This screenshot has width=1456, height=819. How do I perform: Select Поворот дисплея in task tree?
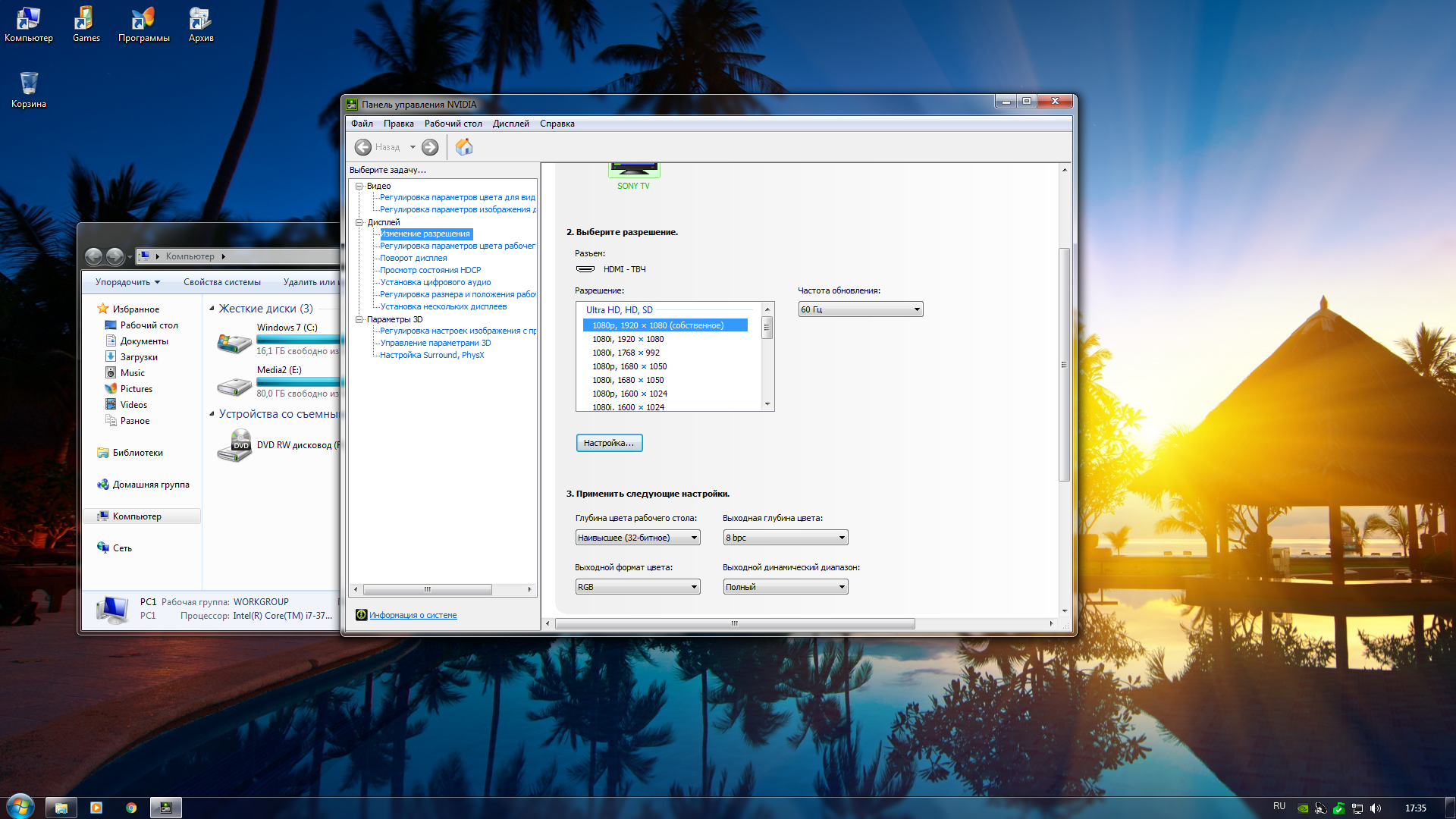[x=413, y=258]
